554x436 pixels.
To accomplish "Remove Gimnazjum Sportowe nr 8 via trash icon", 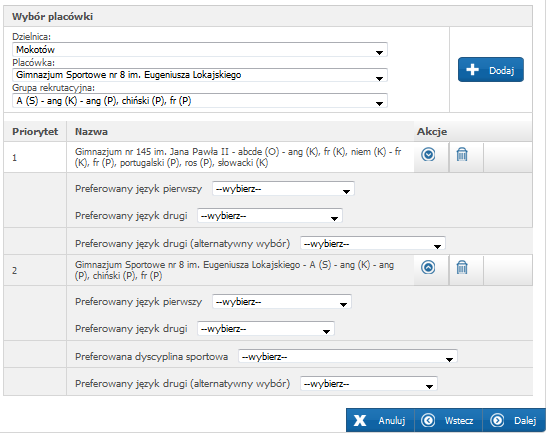I will pyautogui.click(x=462, y=267).
